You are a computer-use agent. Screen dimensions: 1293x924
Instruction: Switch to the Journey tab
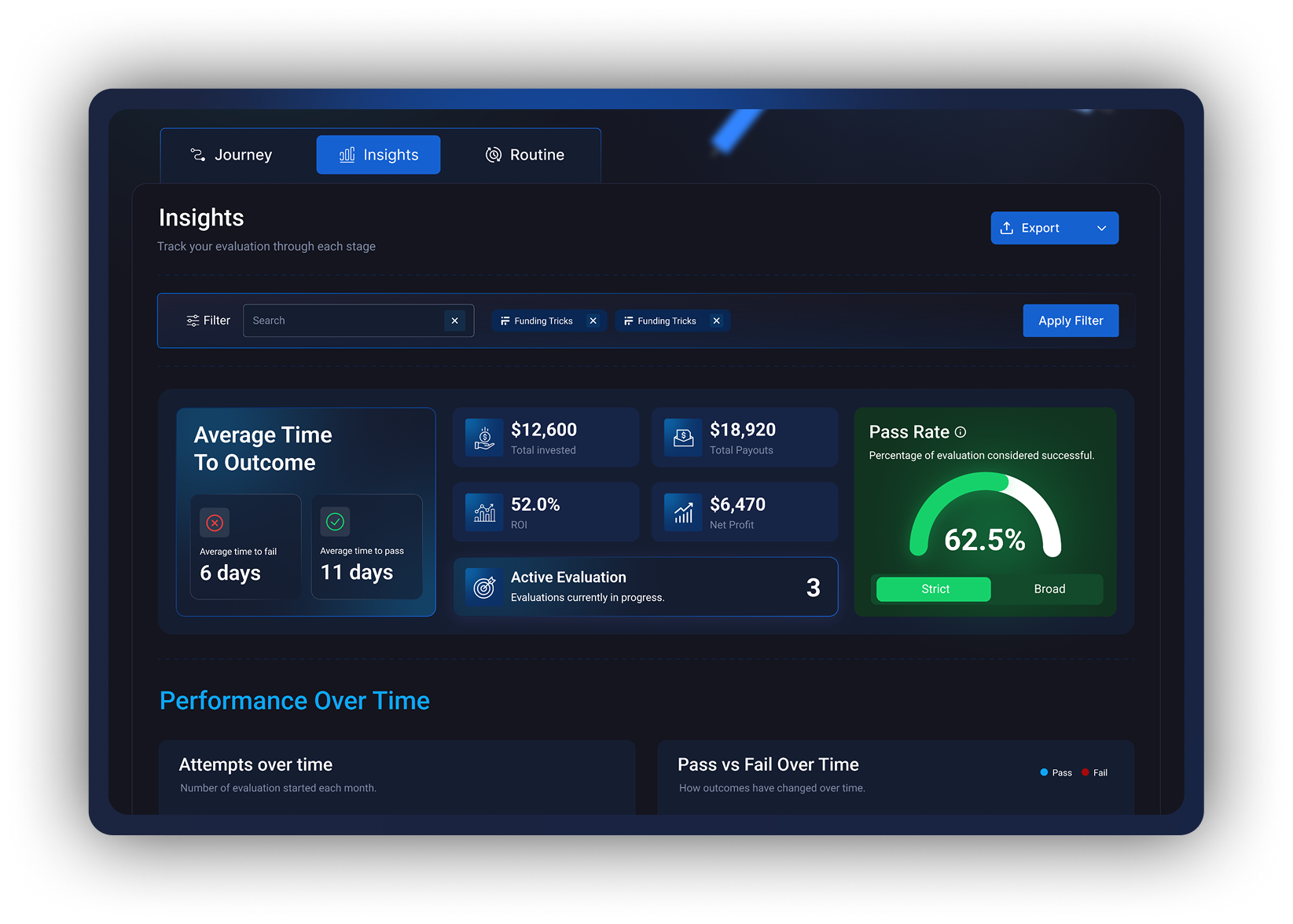pyautogui.click(x=231, y=155)
